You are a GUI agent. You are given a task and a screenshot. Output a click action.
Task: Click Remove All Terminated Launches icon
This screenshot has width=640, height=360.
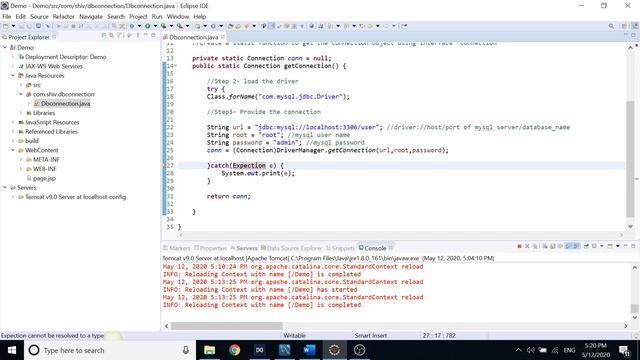tap(535, 246)
